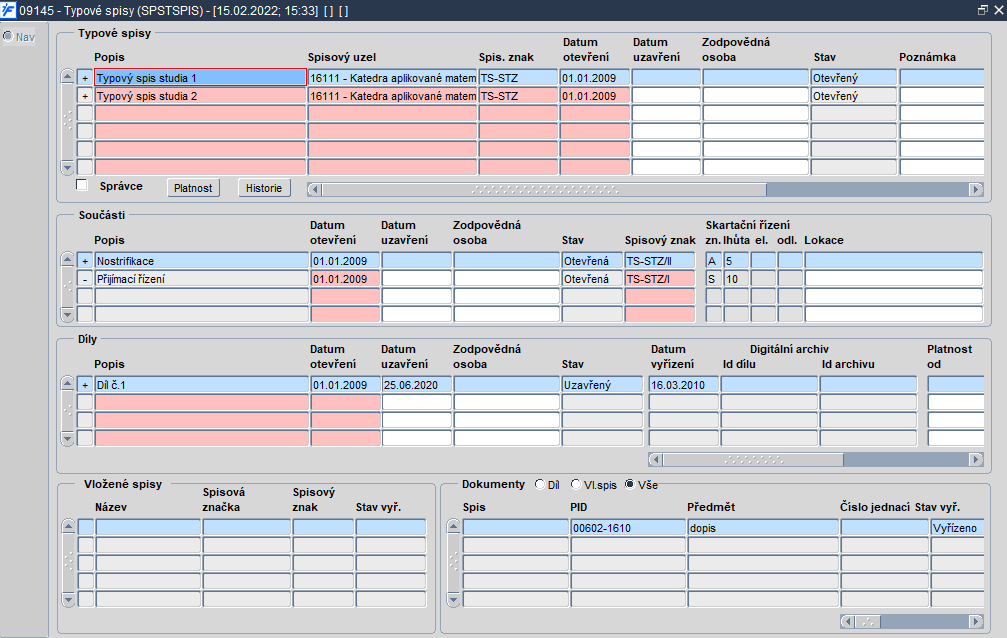Screen dimensions: 1007x638
Task: Click right arrow of Díly horizontal scrollbar
Action: pyautogui.click(x=976, y=459)
